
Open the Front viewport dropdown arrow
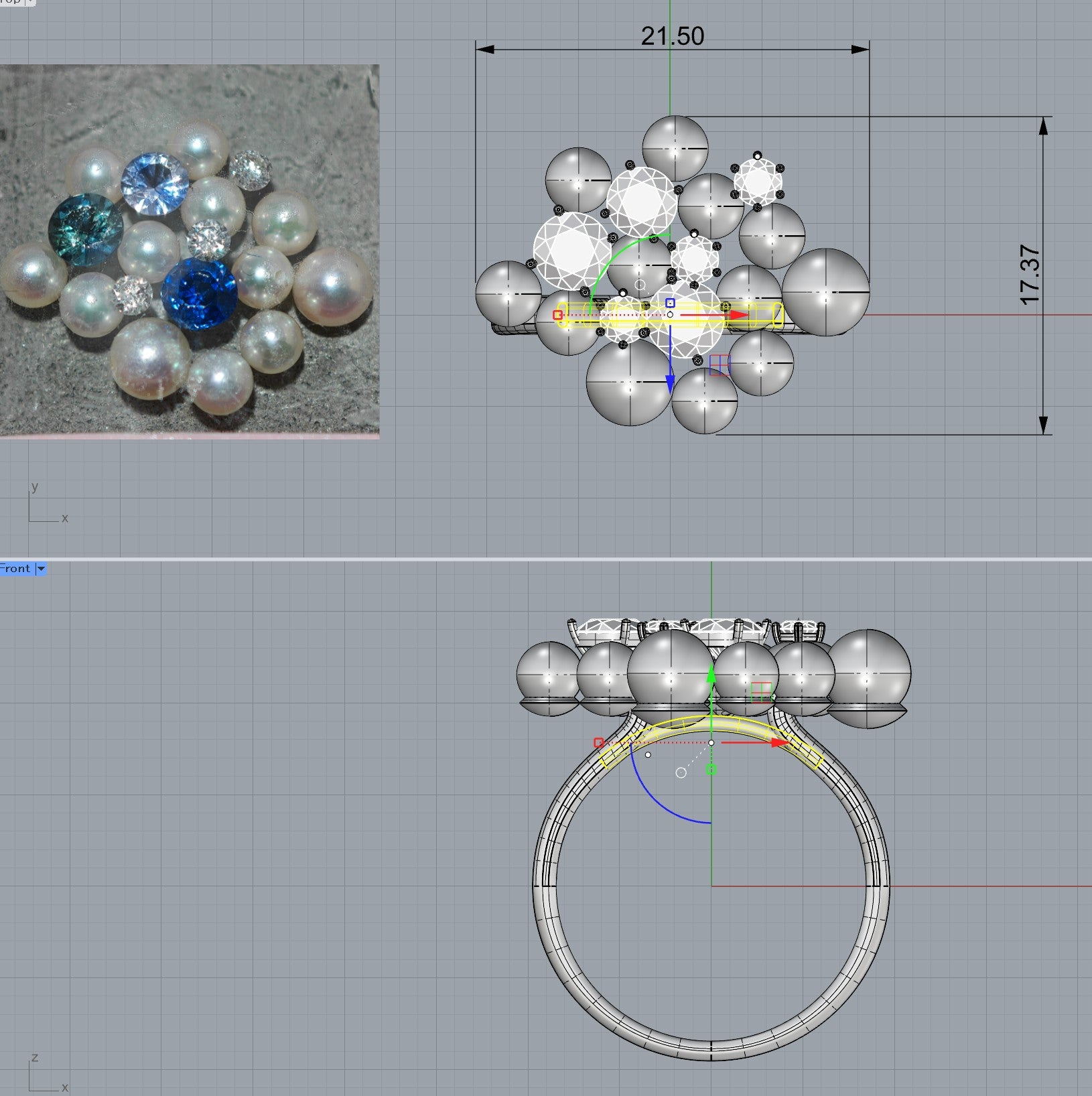pyautogui.click(x=41, y=569)
